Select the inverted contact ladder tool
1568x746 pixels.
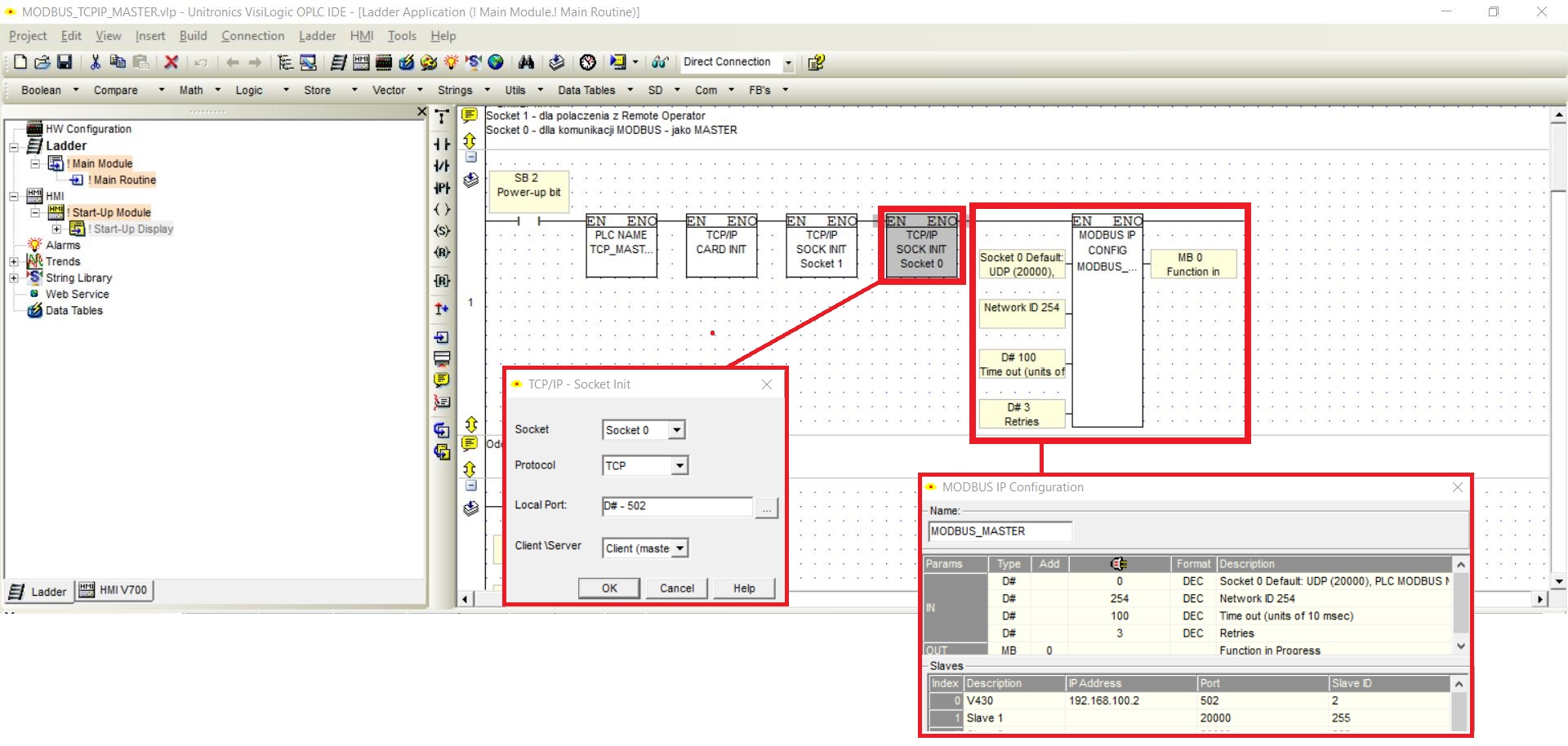(x=442, y=166)
